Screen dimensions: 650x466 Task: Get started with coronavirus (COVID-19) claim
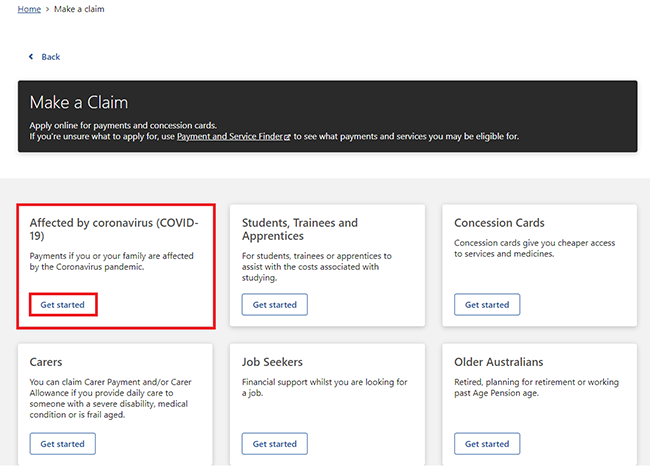tap(63, 305)
